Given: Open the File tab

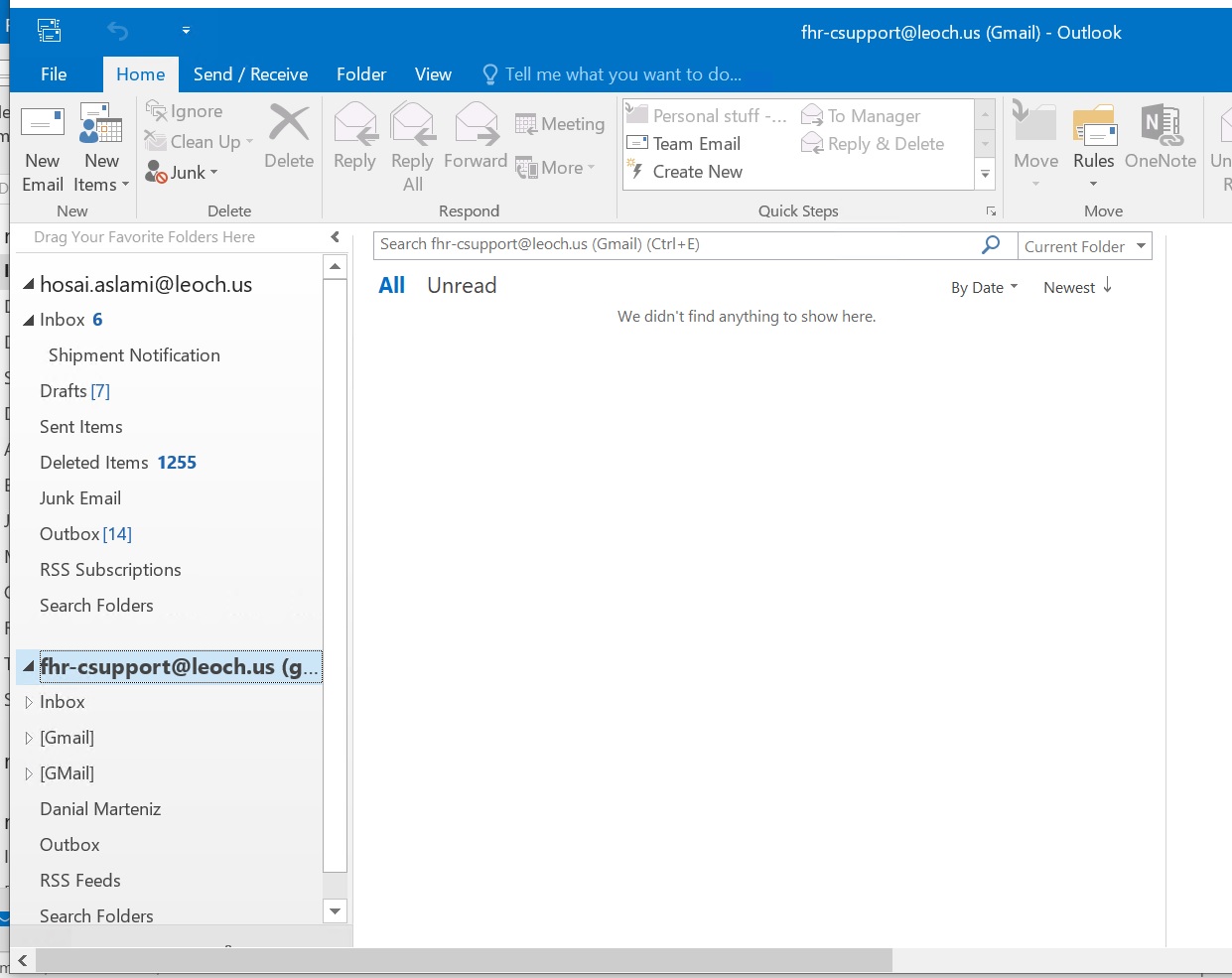Looking at the screenshot, I should pos(54,74).
